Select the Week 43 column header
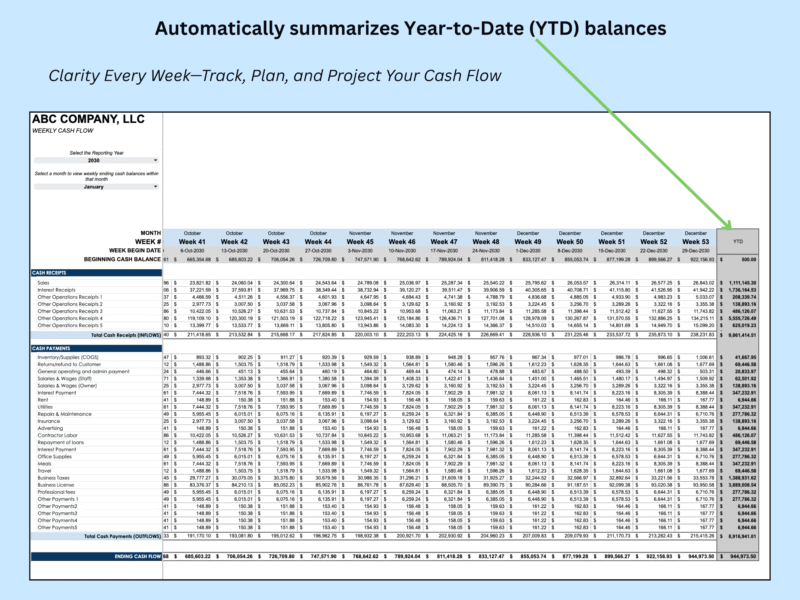Viewport: 800px width, 600px height. pyautogui.click(x=276, y=242)
